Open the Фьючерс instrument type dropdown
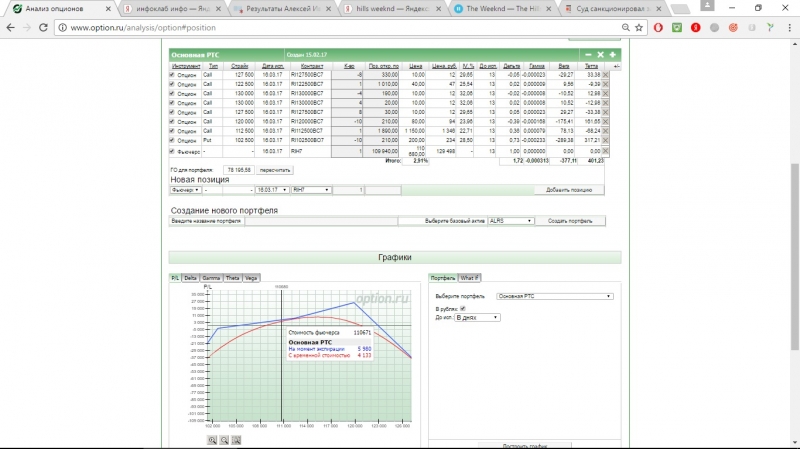 point(186,190)
